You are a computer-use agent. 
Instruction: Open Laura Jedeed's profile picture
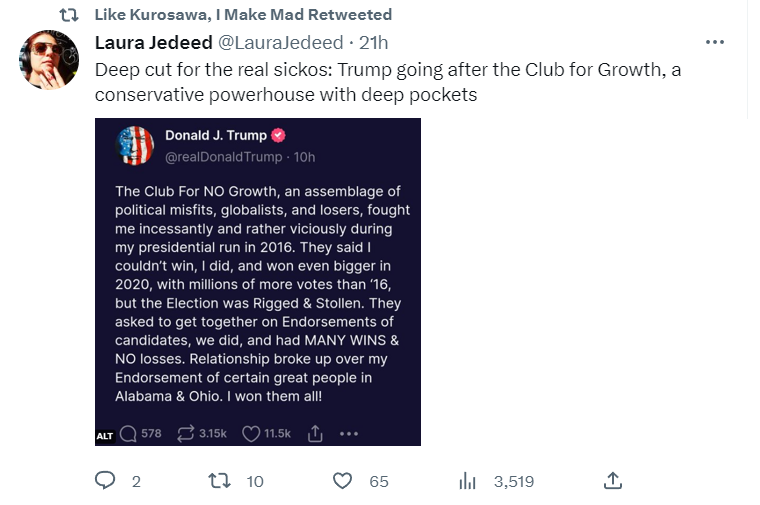[49, 60]
